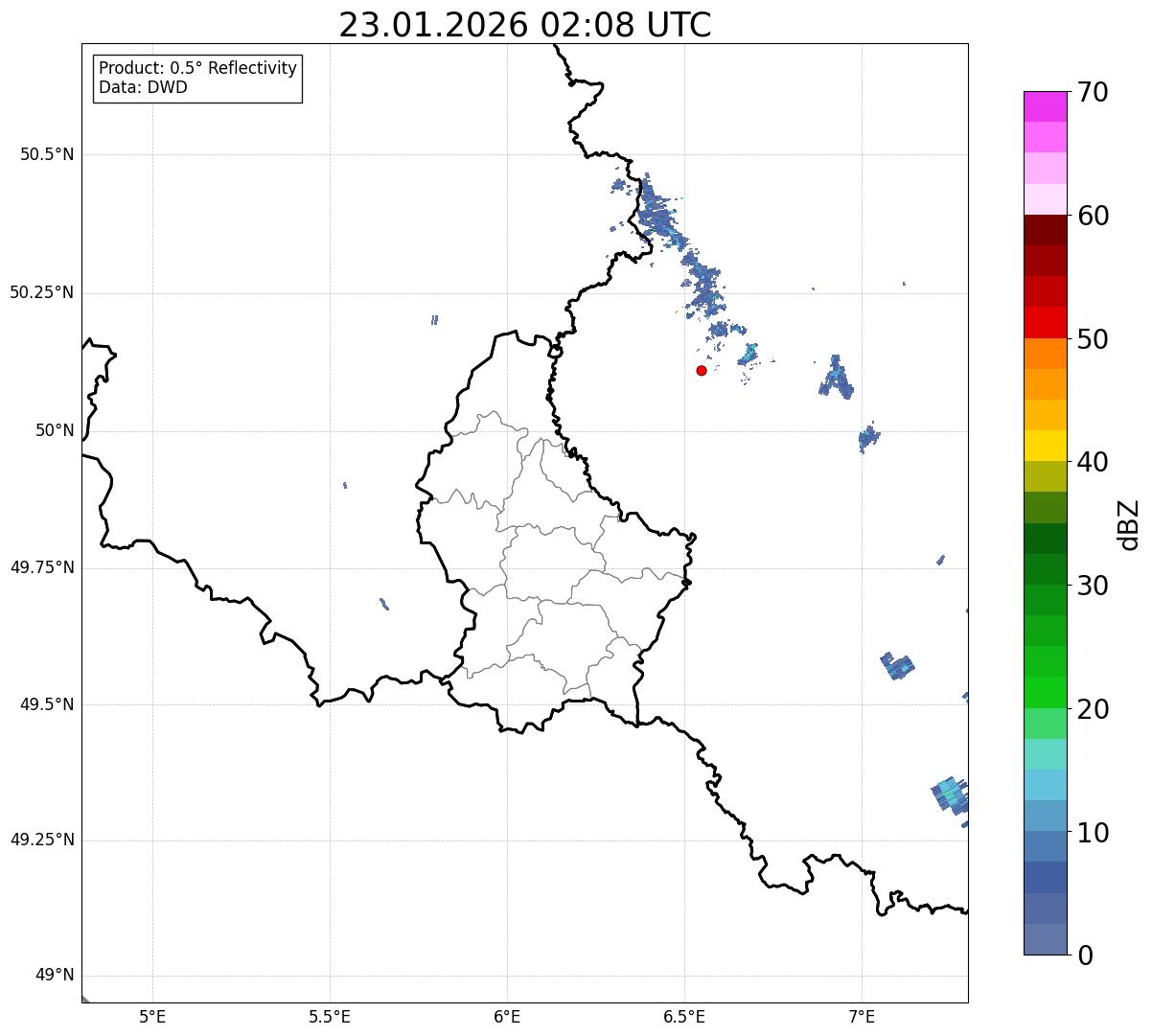Click the 50.25°N latitude label

42,292
